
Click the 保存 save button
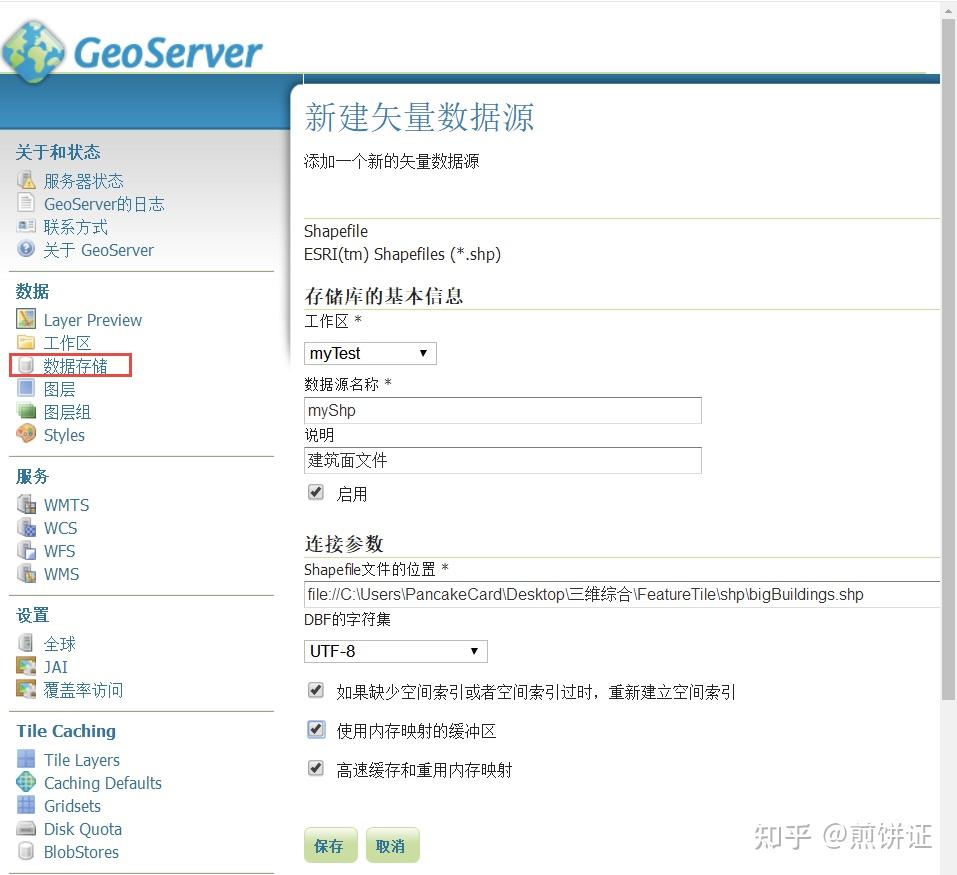(x=330, y=844)
